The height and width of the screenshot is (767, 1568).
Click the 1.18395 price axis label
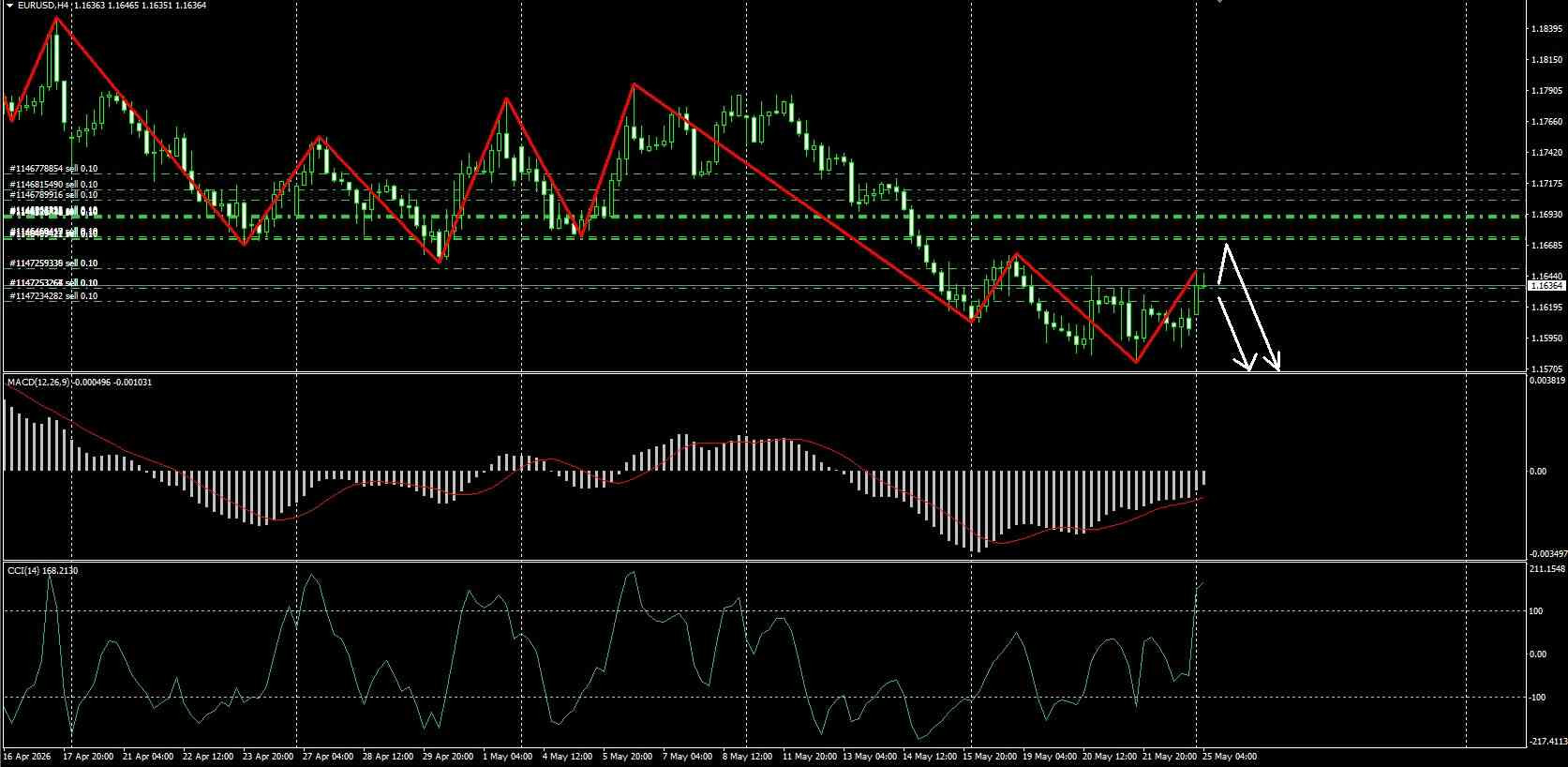(1546, 29)
